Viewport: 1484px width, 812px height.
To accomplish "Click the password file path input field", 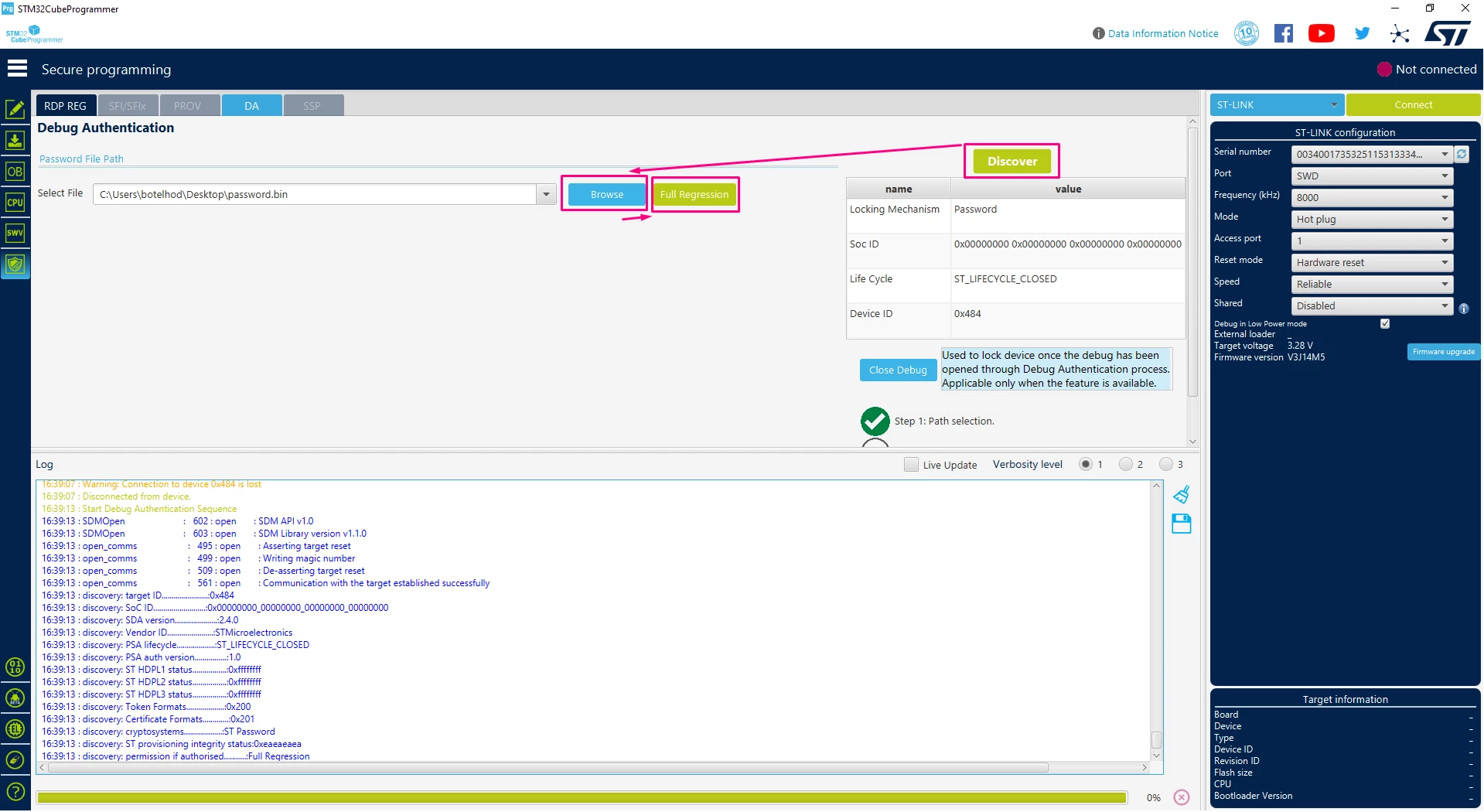I will pos(316,194).
